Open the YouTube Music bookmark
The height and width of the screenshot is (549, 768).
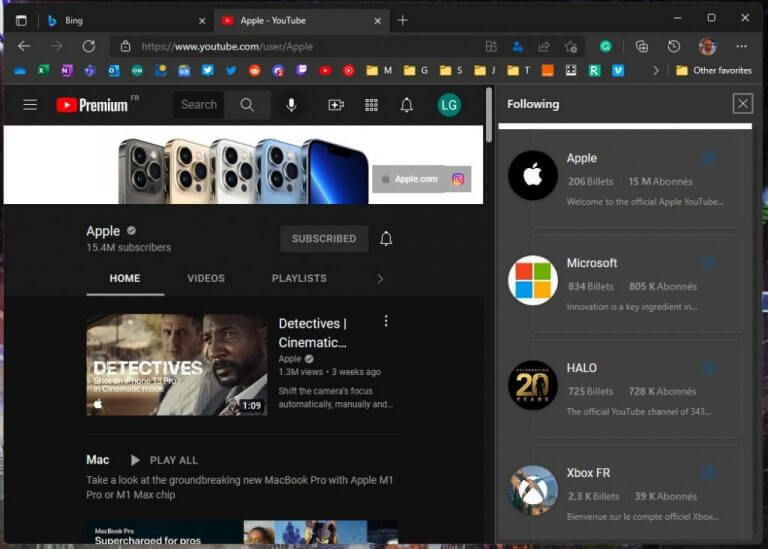[x=348, y=71]
